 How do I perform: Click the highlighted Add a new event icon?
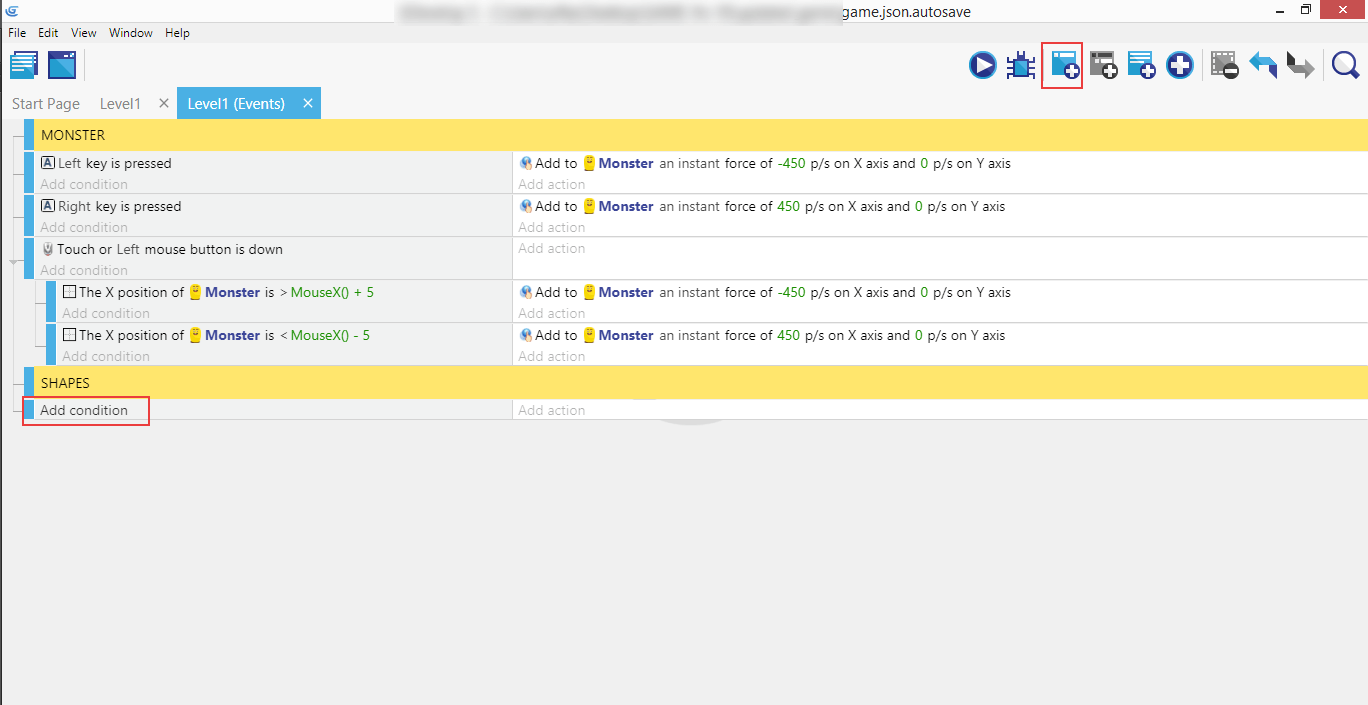click(1063, 66)
